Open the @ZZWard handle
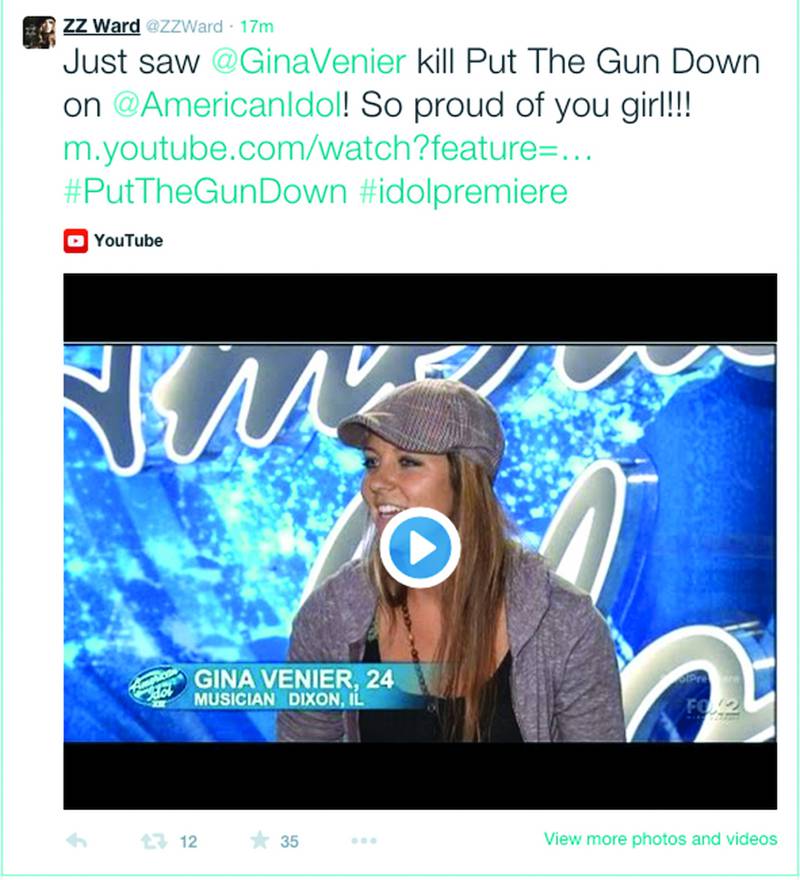The image size is (800, 880). 184,26
